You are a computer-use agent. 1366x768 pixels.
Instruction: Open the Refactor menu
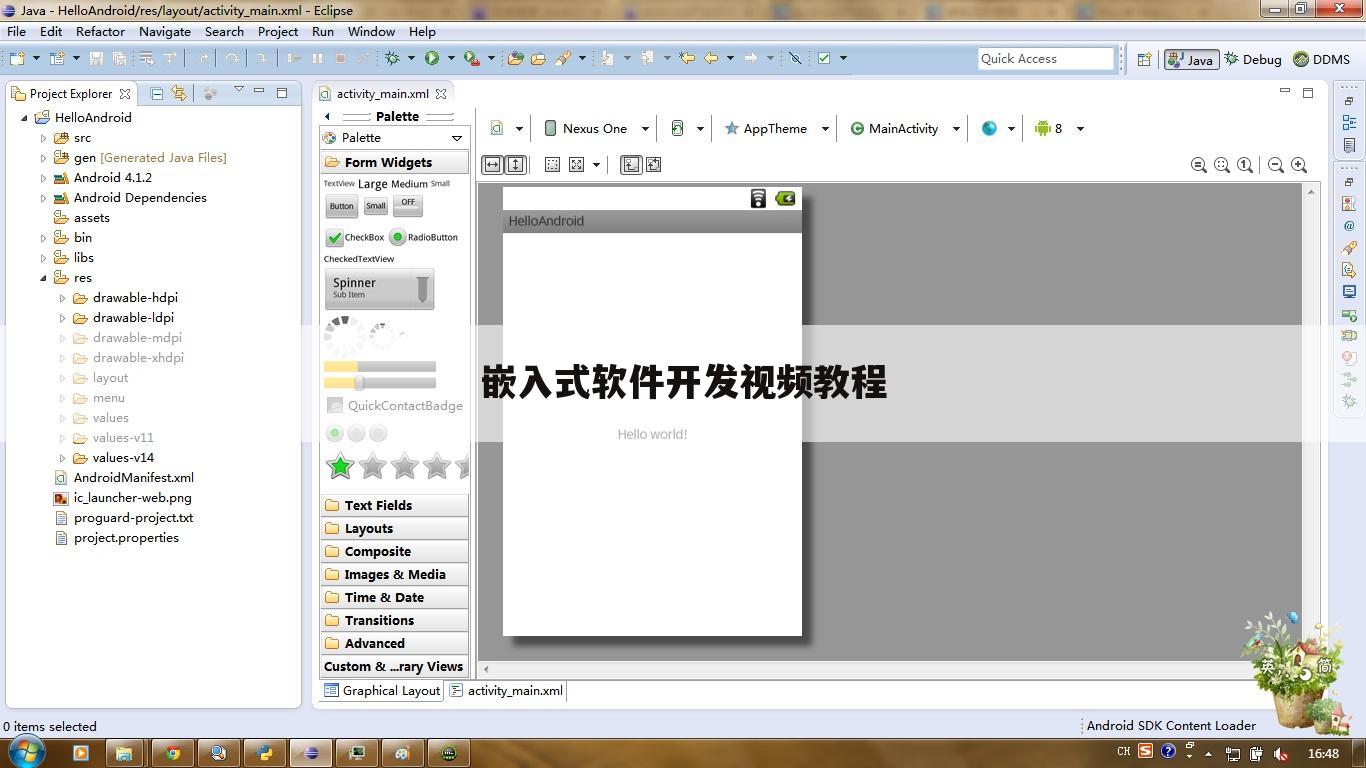(x=100, y=31)
